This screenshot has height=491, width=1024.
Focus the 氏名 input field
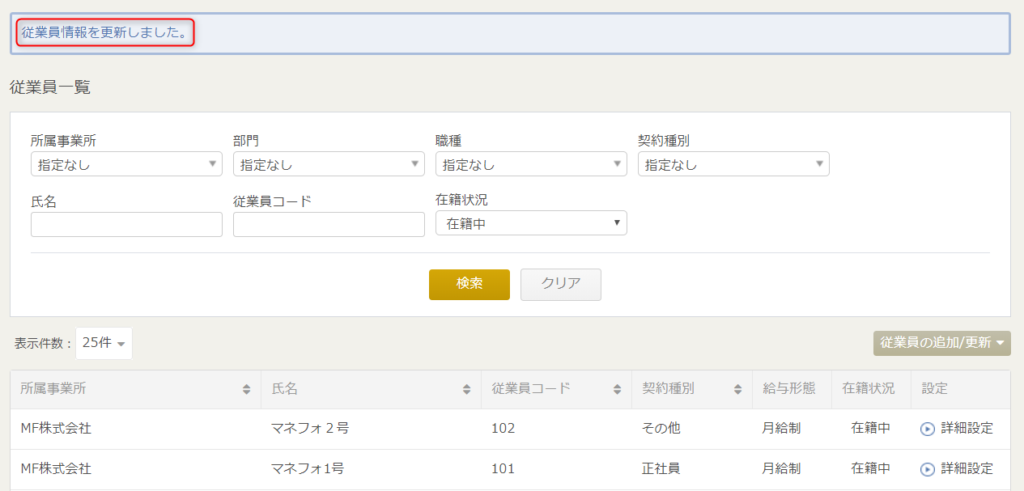click(126, 225)
